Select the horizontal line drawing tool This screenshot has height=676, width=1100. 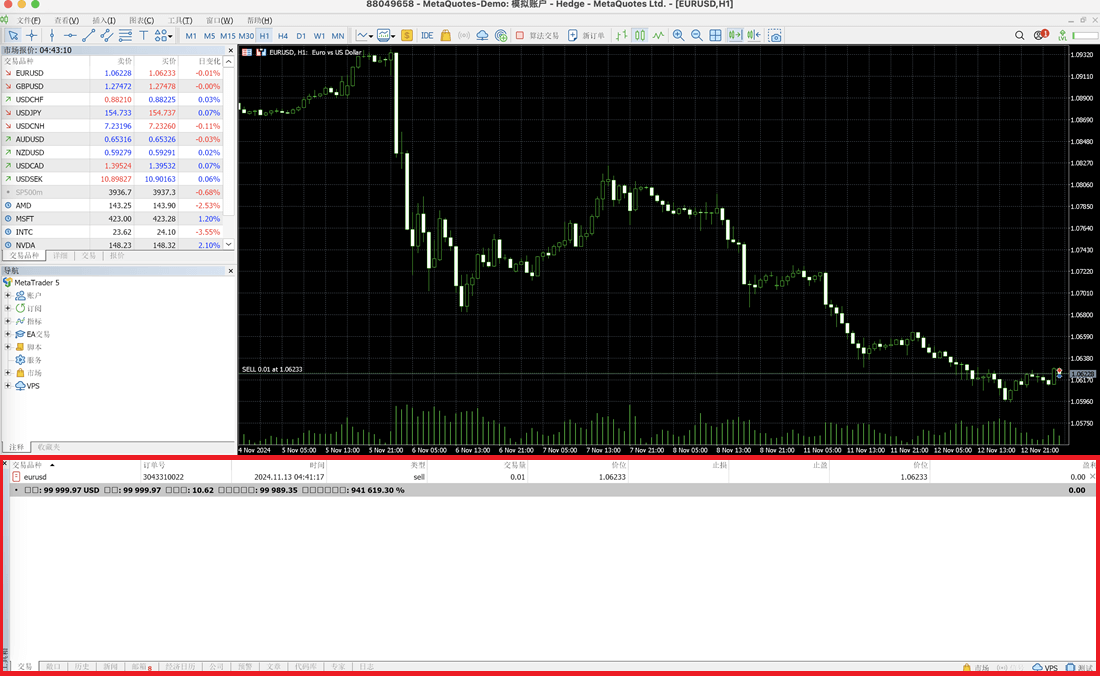point(70,36)
